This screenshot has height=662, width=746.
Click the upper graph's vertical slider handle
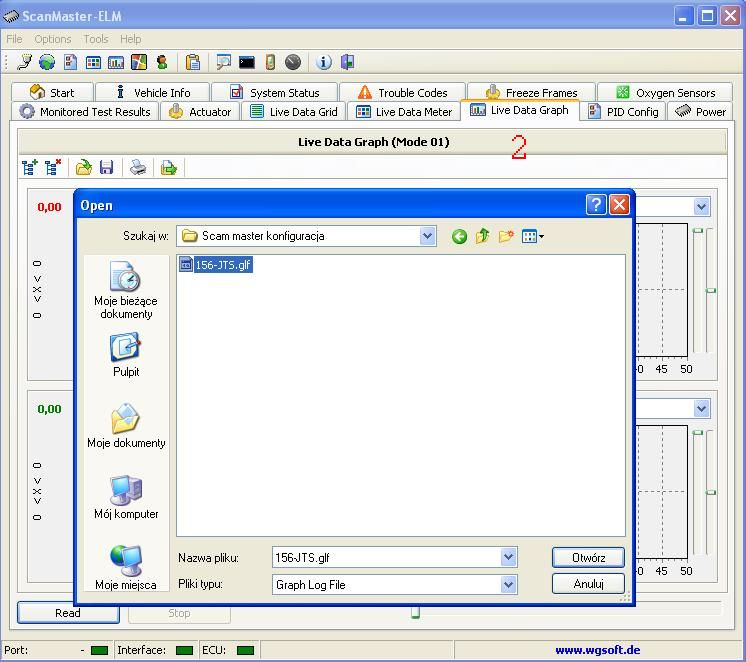point(711,290)
